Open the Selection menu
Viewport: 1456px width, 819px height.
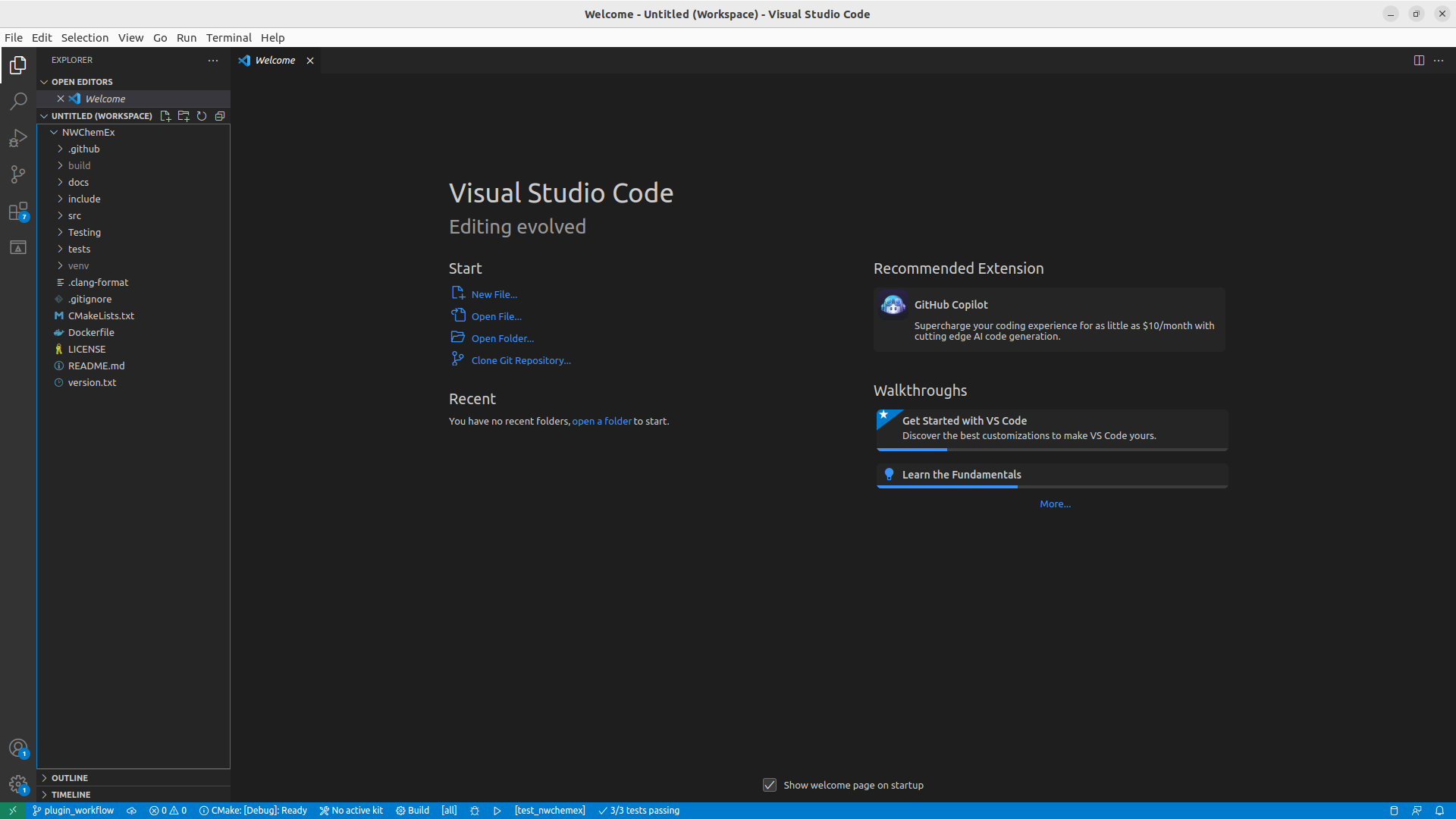pos(85,38)
